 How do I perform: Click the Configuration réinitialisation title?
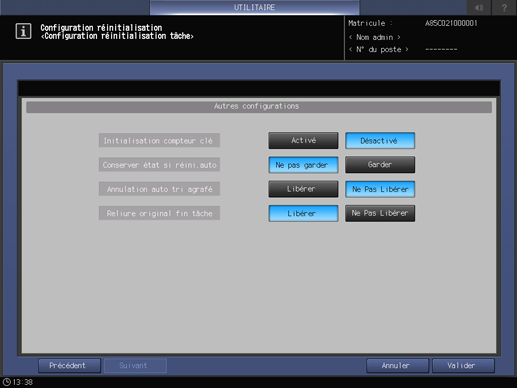(x=101, y=28)
